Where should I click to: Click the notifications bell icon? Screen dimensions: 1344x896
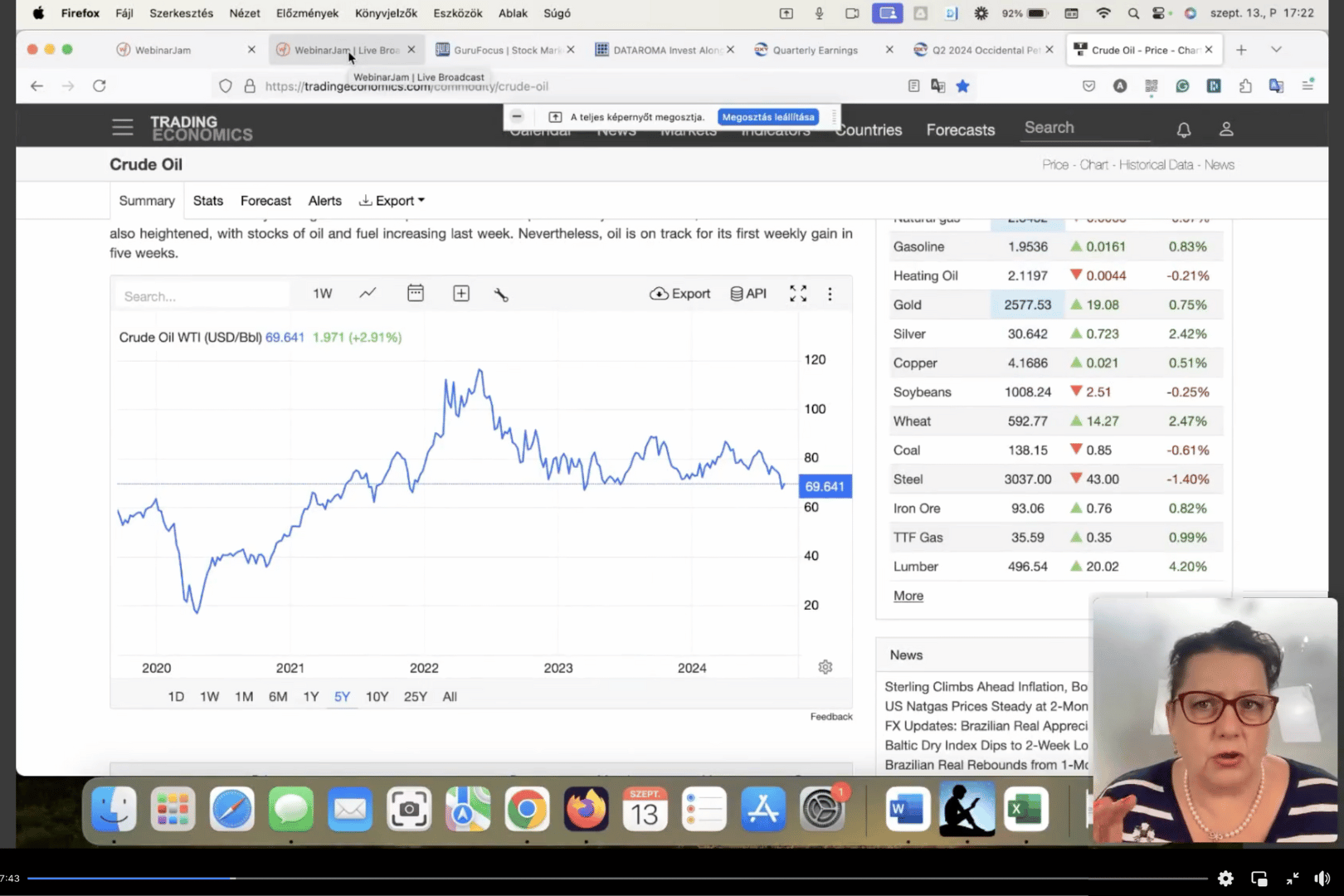1183,129
